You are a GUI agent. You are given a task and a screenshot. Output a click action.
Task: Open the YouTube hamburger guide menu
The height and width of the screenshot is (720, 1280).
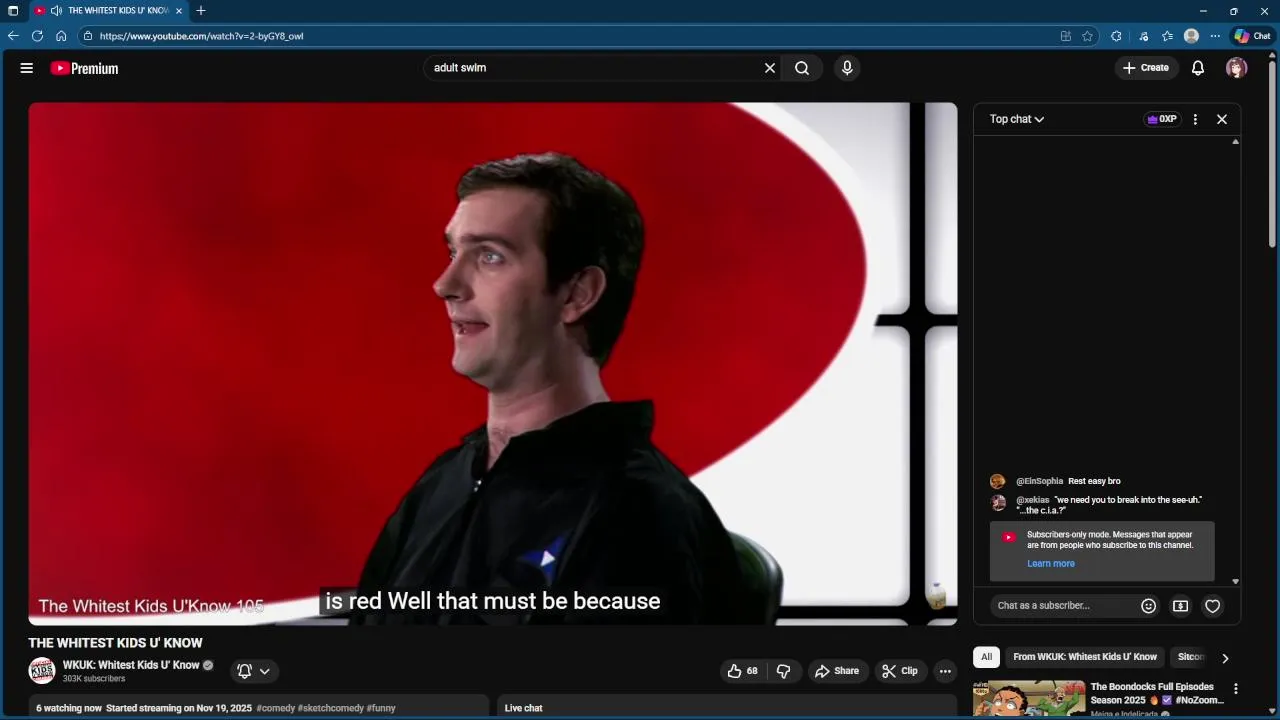pos(27,68)
